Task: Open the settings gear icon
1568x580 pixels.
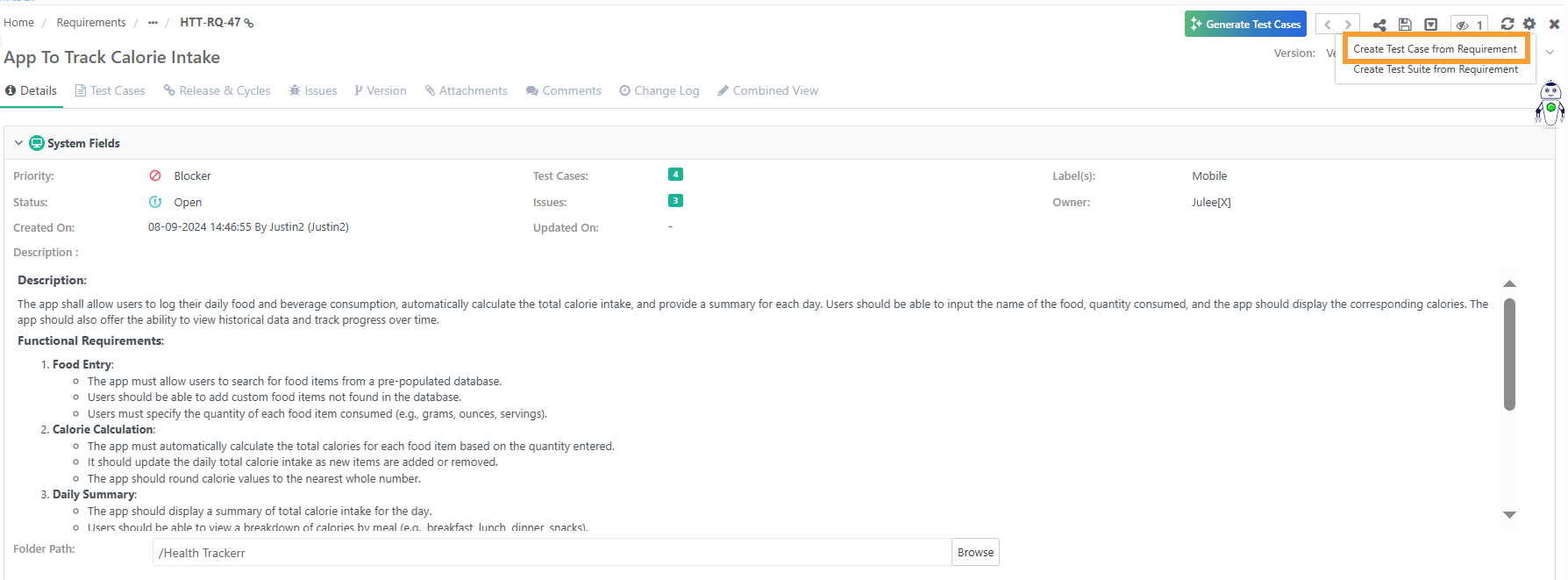Action: (x=1529, y=24)
